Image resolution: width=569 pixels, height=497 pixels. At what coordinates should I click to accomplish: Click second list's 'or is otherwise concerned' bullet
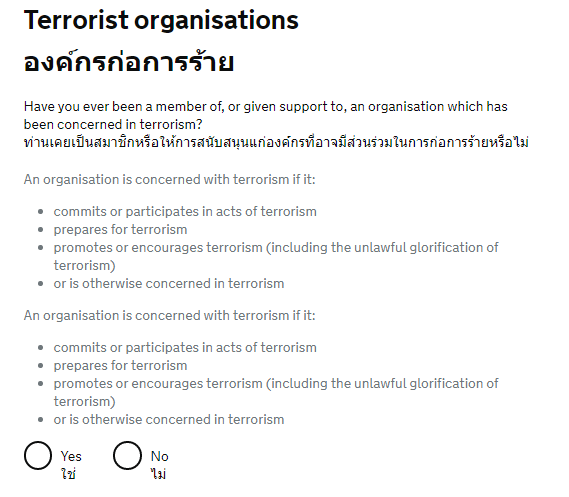point(169,419)
